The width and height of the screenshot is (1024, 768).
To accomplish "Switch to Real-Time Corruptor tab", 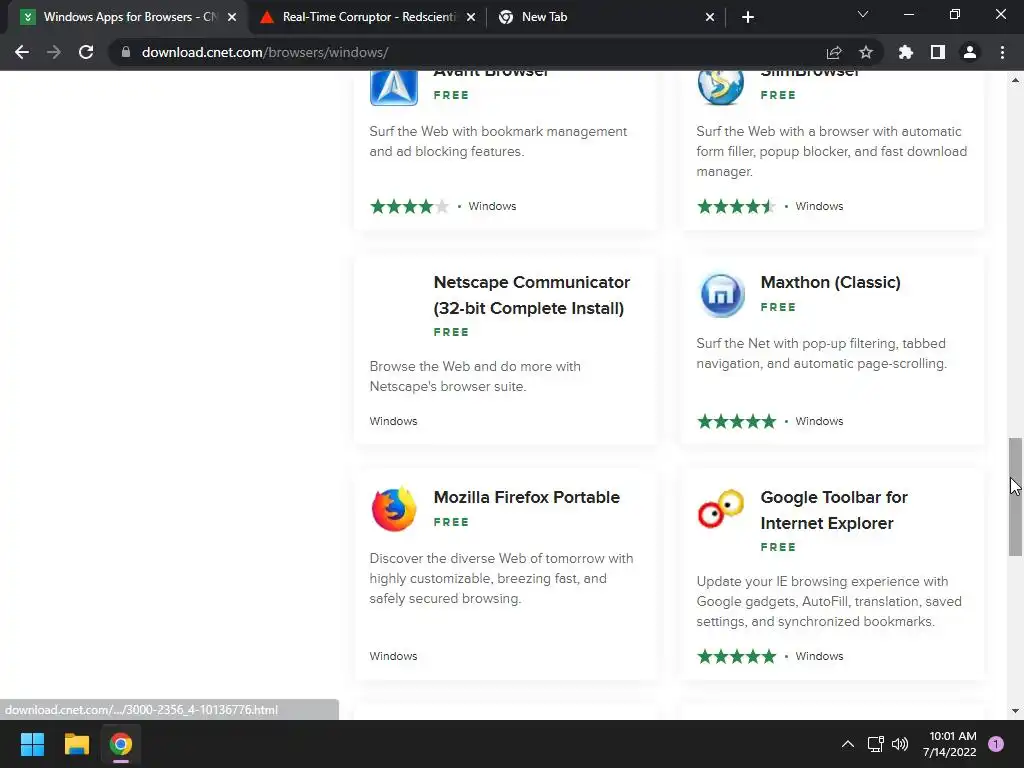I will tap(366, 17).
